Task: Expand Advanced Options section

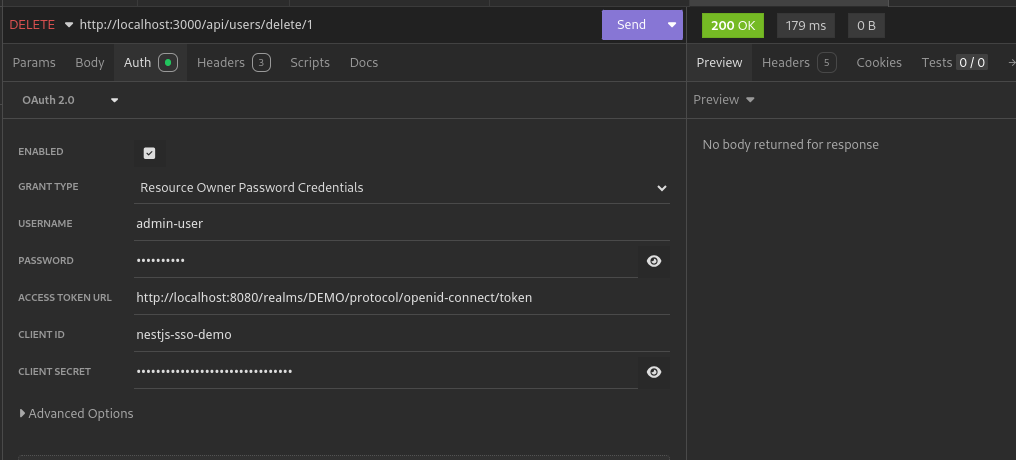Action: coord(76,413)
